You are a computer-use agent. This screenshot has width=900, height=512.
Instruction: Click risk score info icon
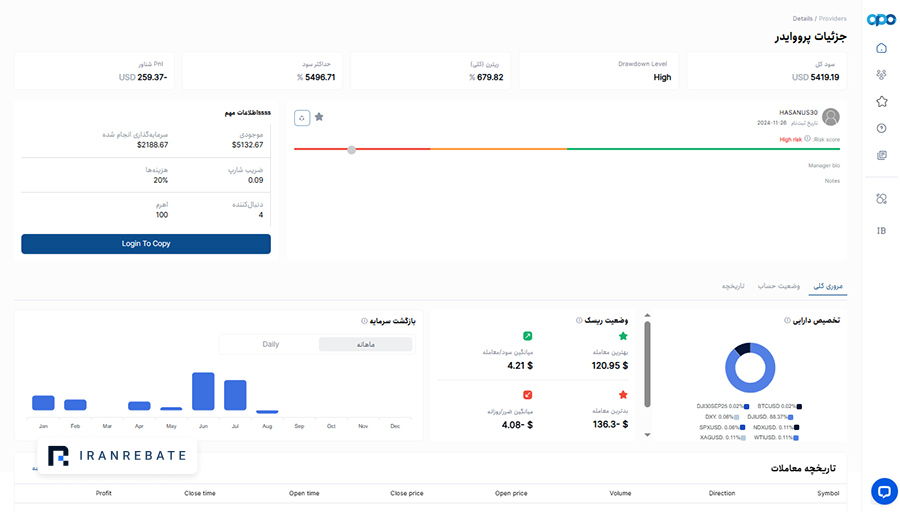click(807, 139)
